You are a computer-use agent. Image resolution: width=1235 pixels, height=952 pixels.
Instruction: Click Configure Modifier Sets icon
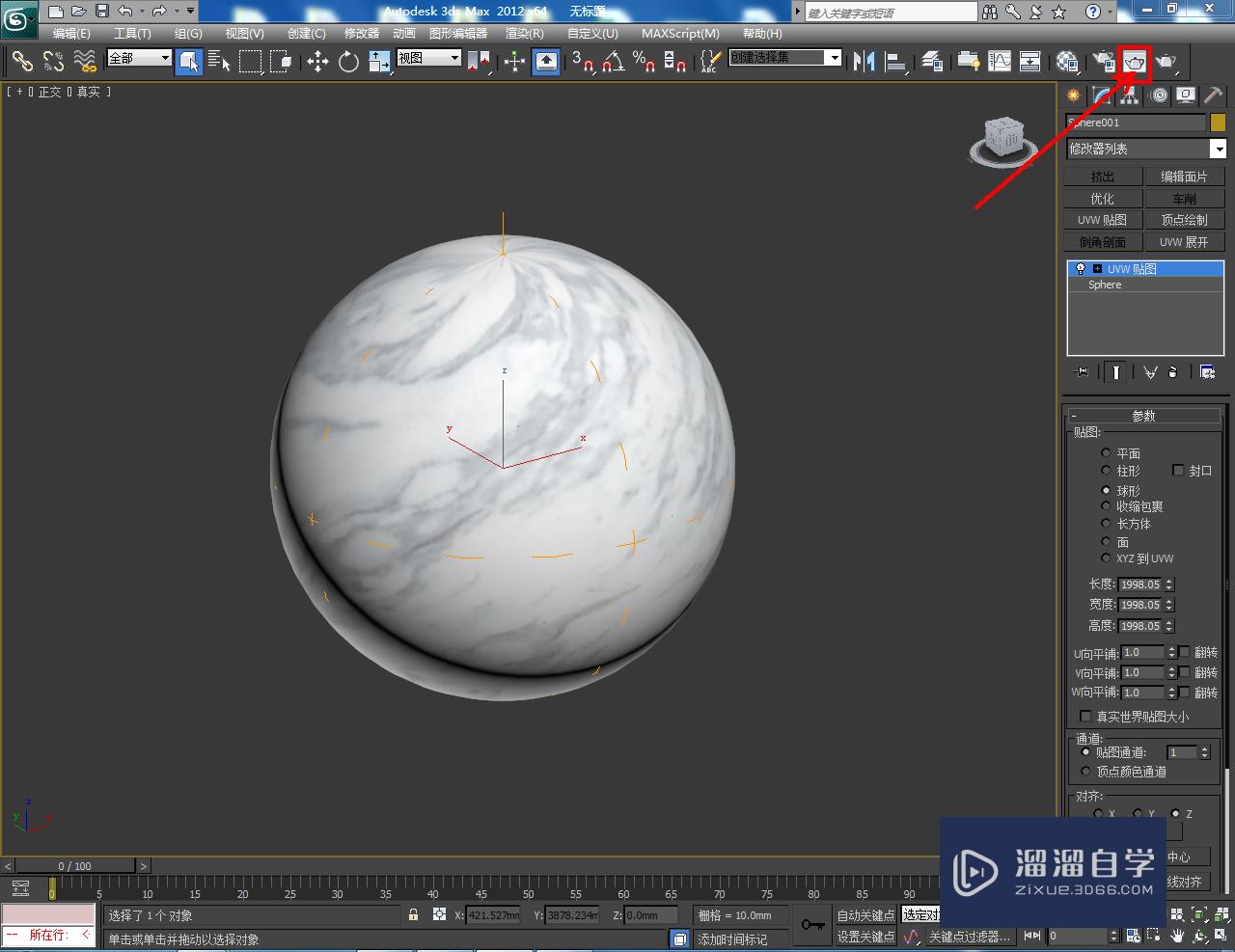1207,371
